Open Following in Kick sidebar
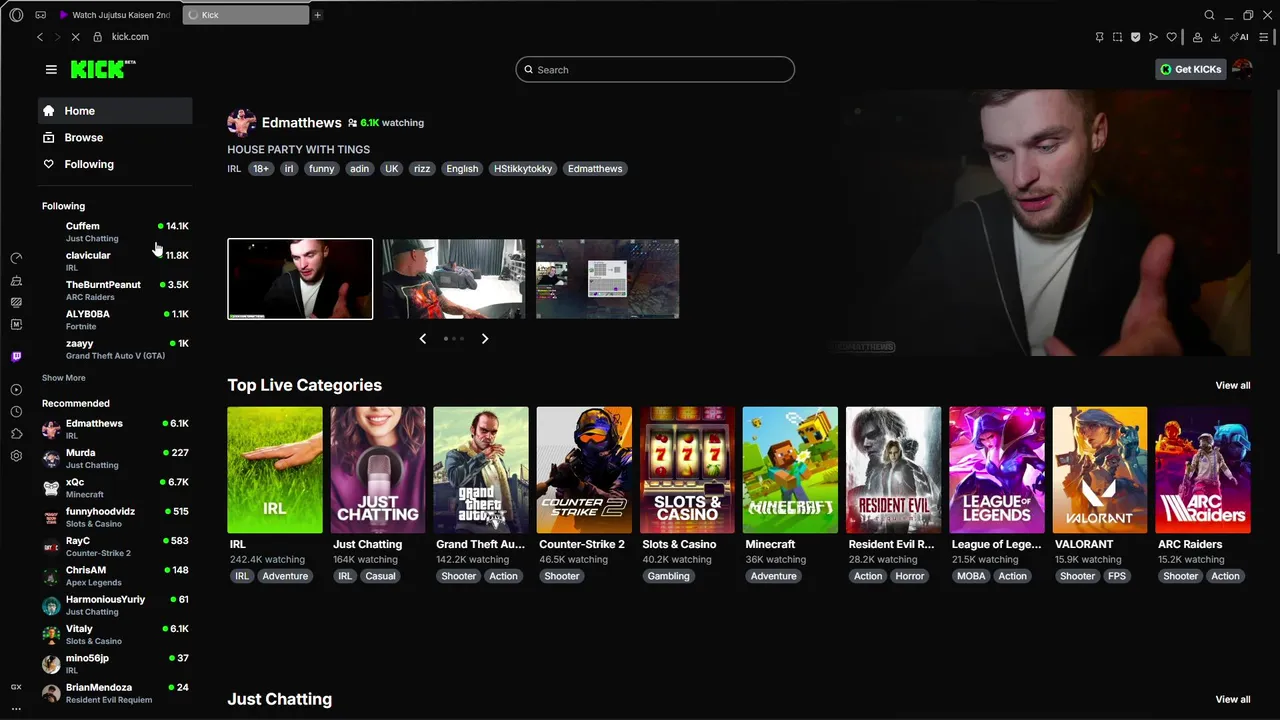Viewport: 1280px width, 720px height. 115,164
